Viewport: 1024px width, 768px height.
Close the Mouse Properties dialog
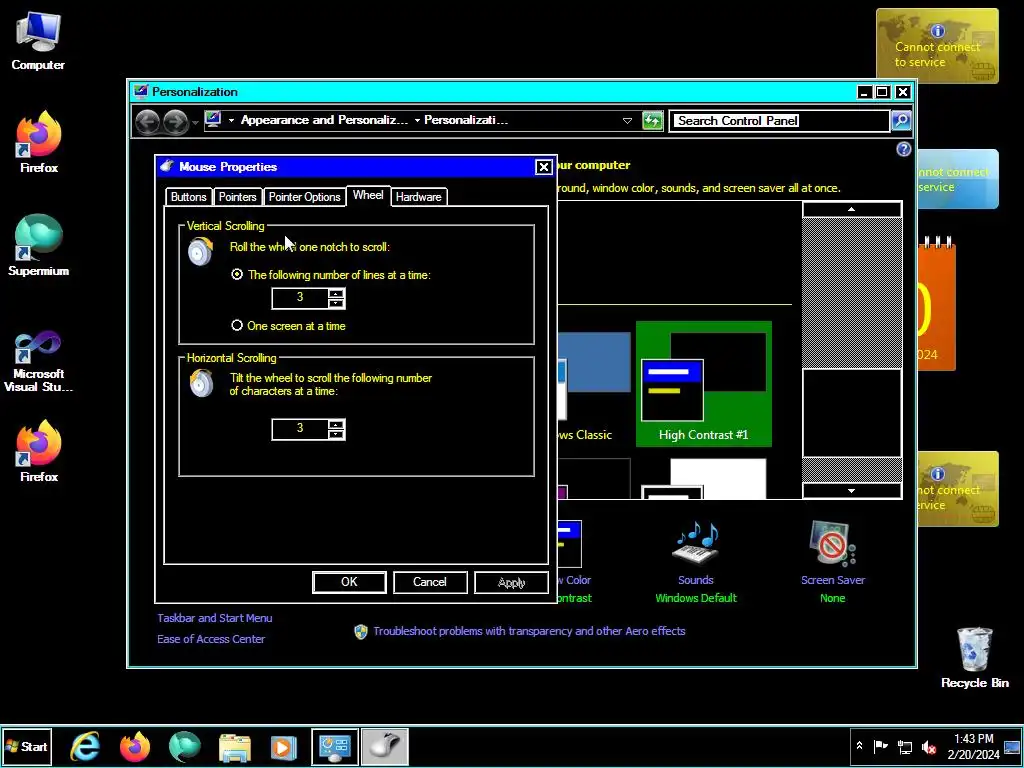[x=543, y=167]
